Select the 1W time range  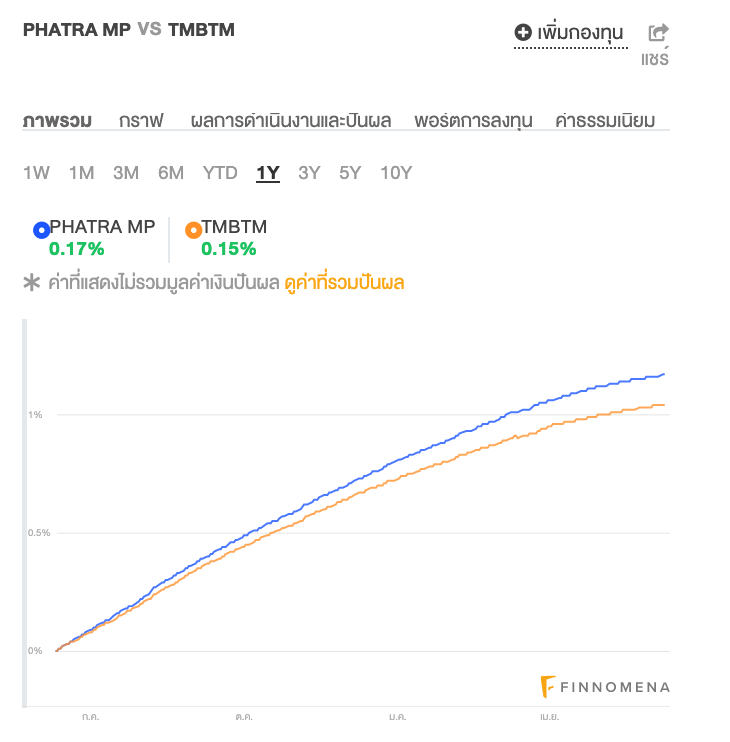point(36,173)
